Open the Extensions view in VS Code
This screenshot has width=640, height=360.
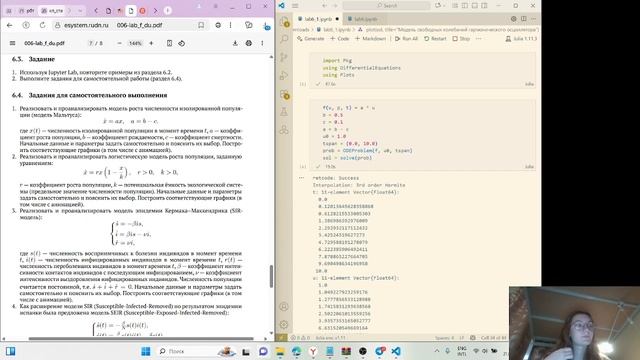[x=284, y=94]
